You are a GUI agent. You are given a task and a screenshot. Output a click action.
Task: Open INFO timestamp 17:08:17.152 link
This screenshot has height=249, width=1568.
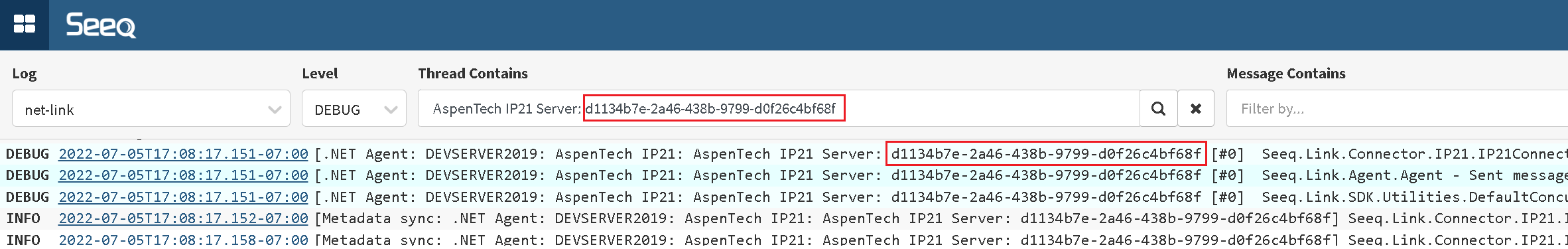183,218
